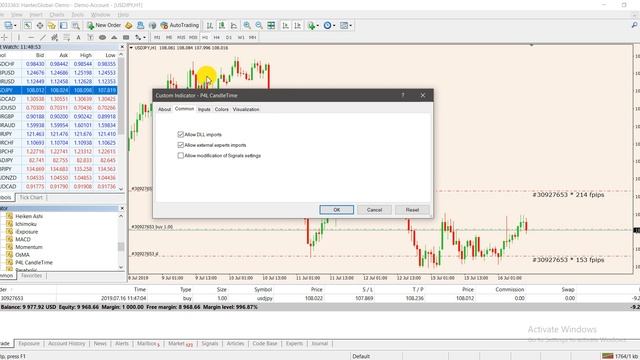Toggle the Terminal panel icon

point(64,25)
